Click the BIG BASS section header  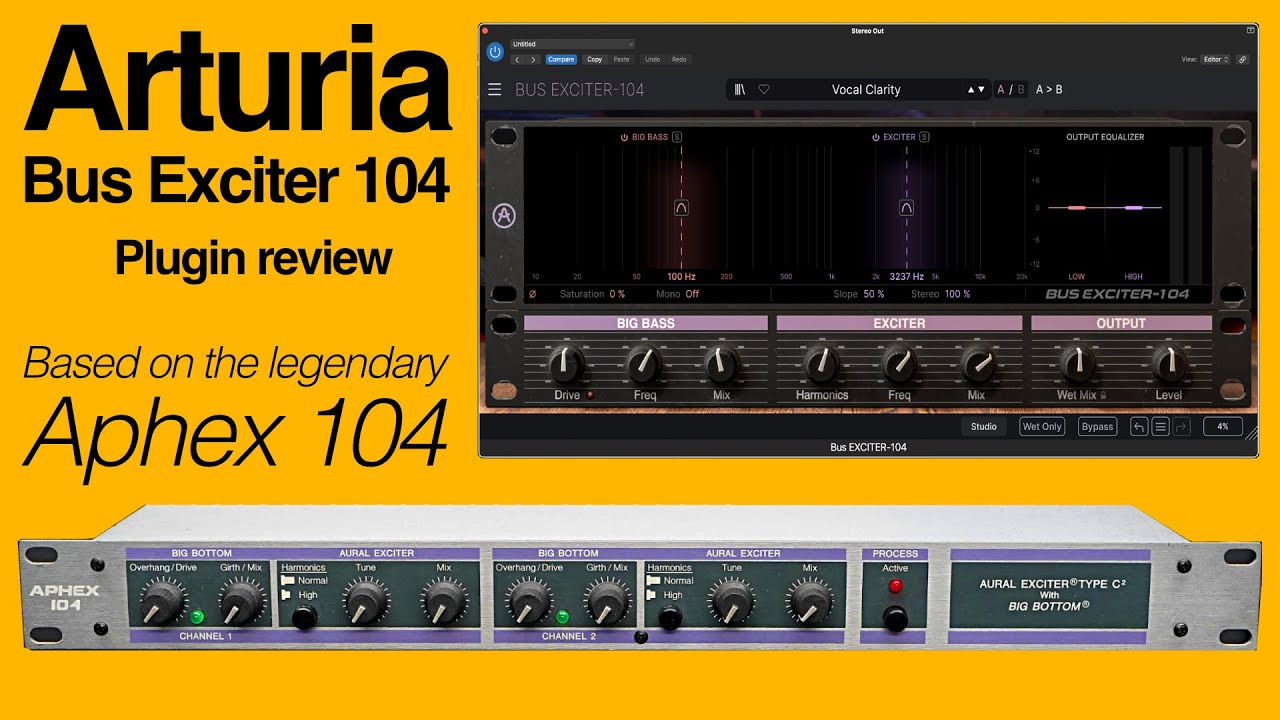tap(645, 323)
